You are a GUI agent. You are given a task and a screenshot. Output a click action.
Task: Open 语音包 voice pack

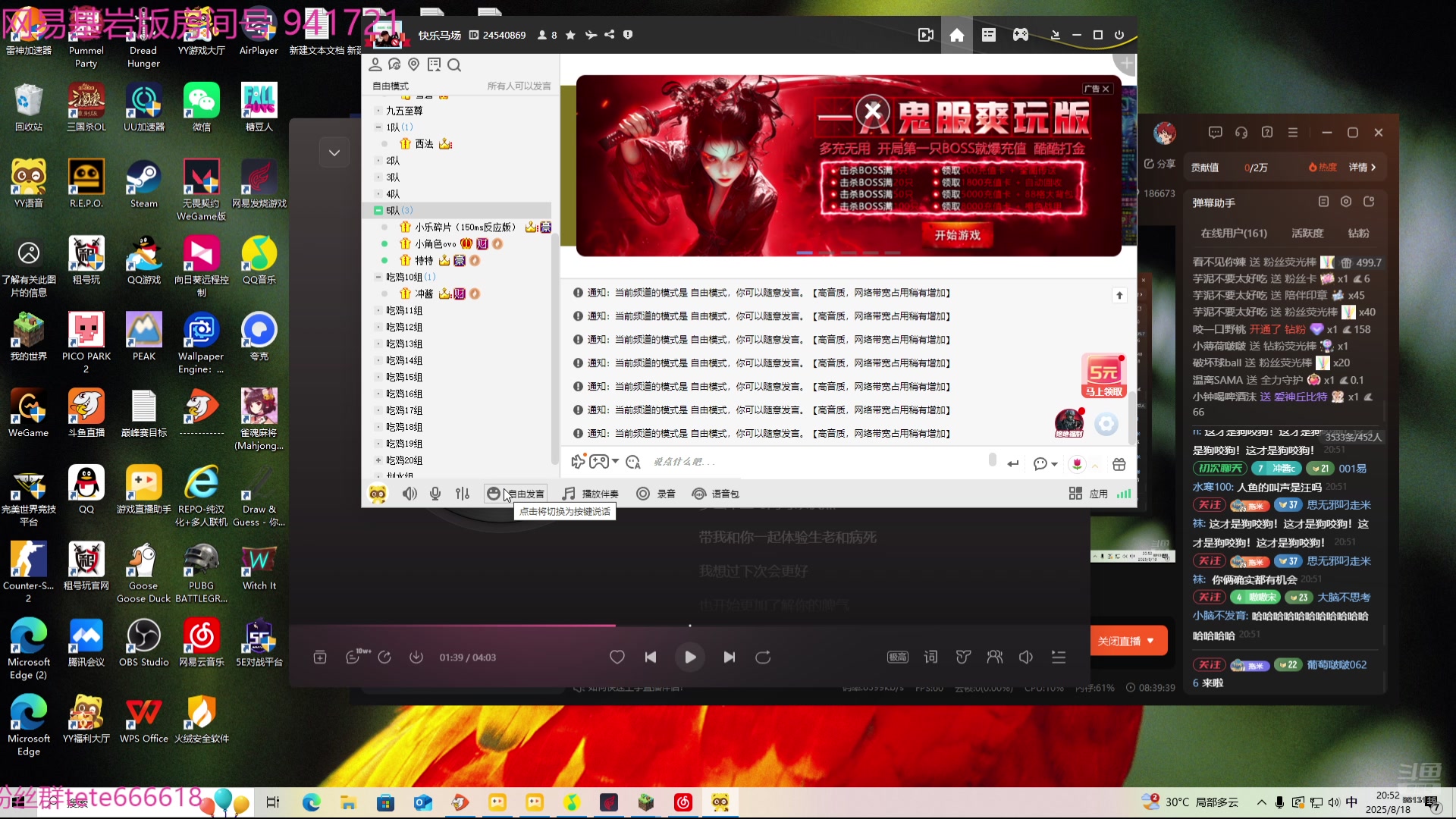716,494
